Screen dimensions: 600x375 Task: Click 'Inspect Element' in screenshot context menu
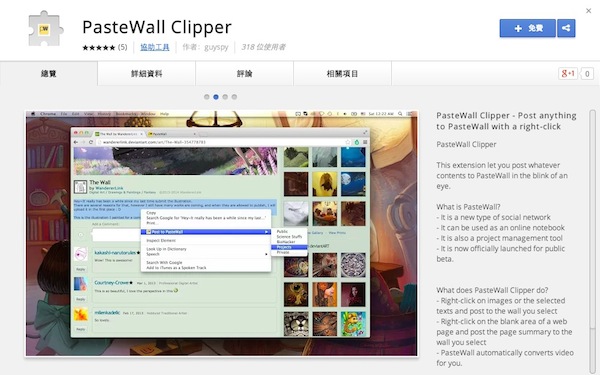(x=161, y=240)
